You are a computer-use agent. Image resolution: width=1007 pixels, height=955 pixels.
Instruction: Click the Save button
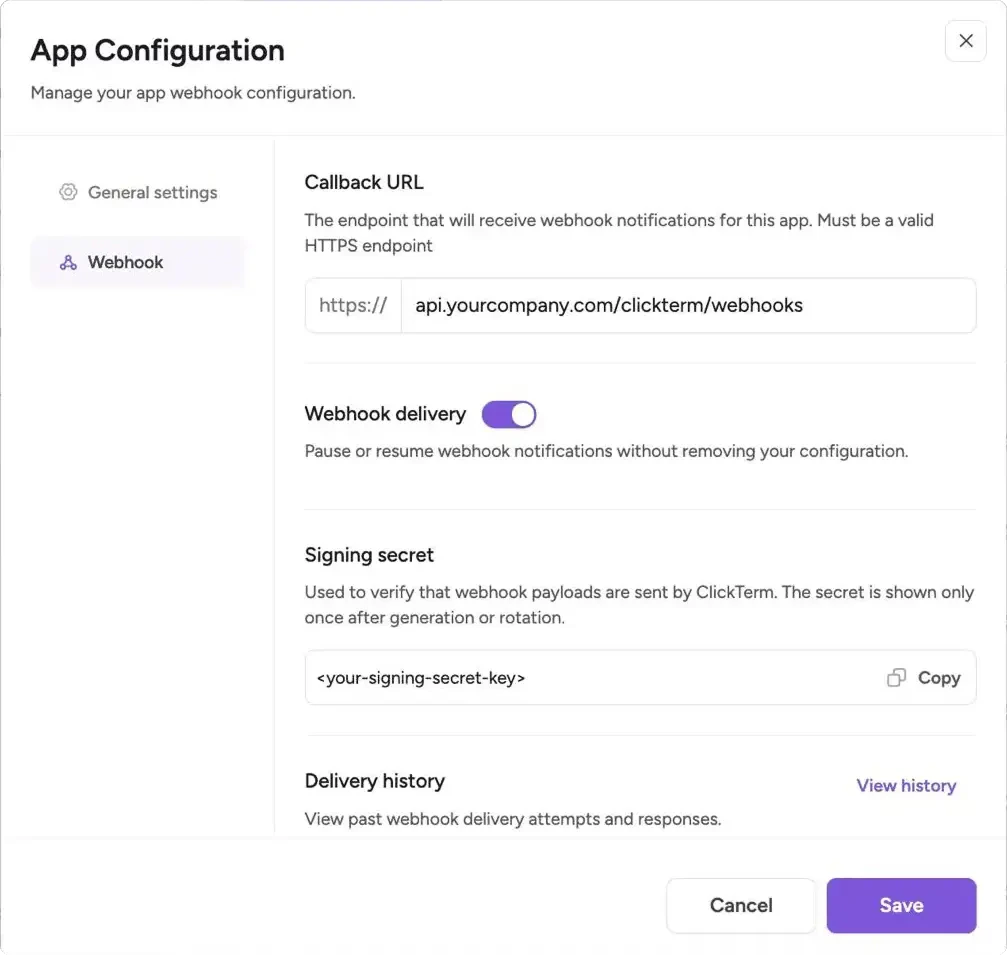pos(900,905)
